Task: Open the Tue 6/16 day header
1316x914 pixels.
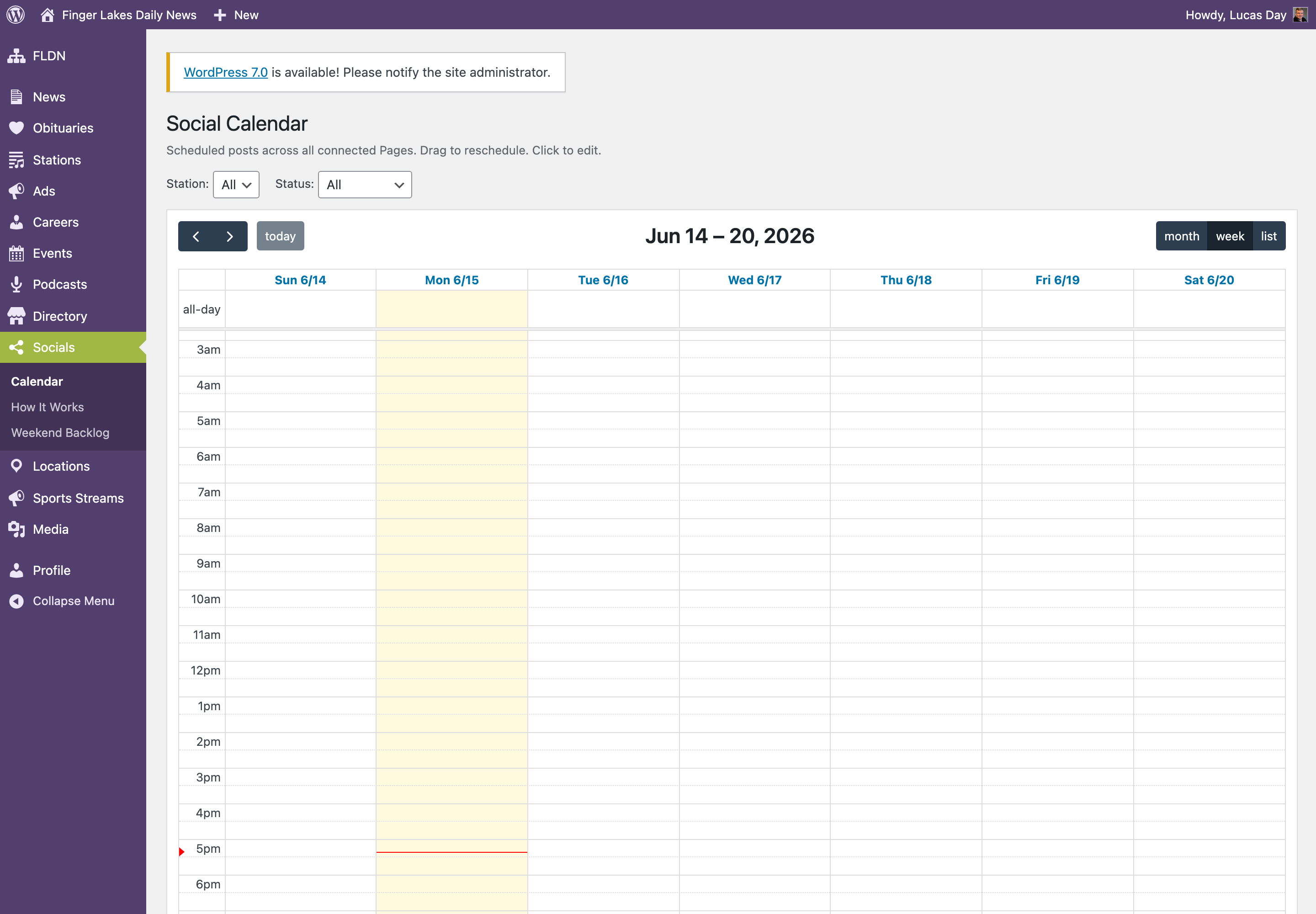Action: 603,280
